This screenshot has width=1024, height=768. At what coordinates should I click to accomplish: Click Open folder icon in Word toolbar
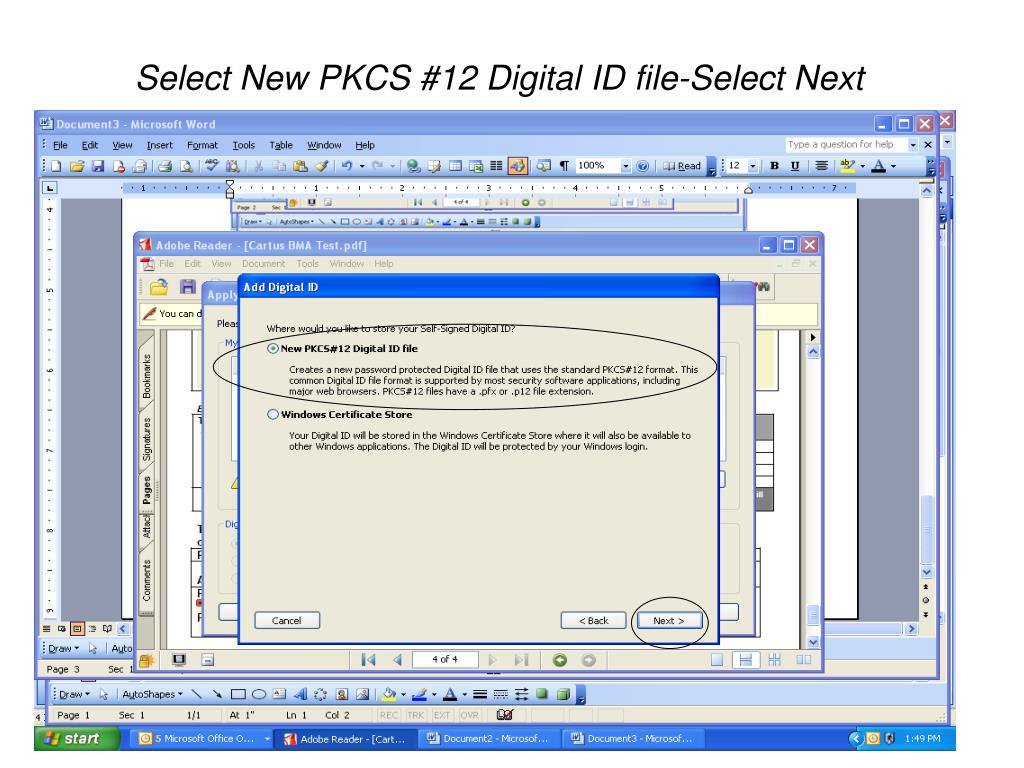[77, 166]
